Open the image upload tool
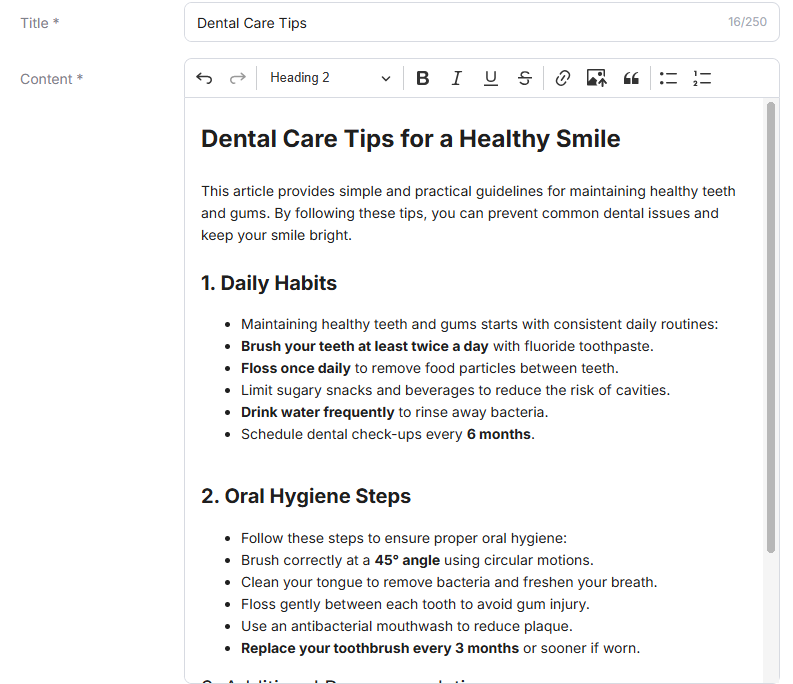This screenshot has width=793, height=684. tap(596, 78)
